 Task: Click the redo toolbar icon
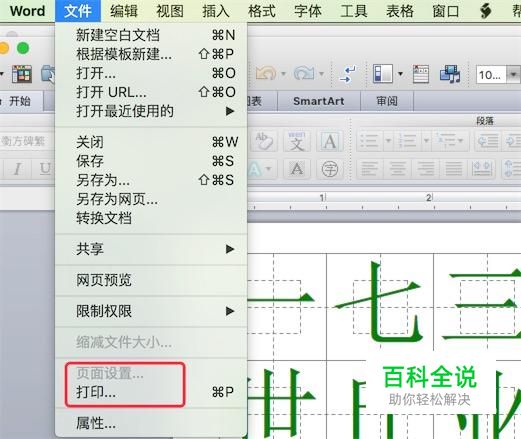(304, 73)
